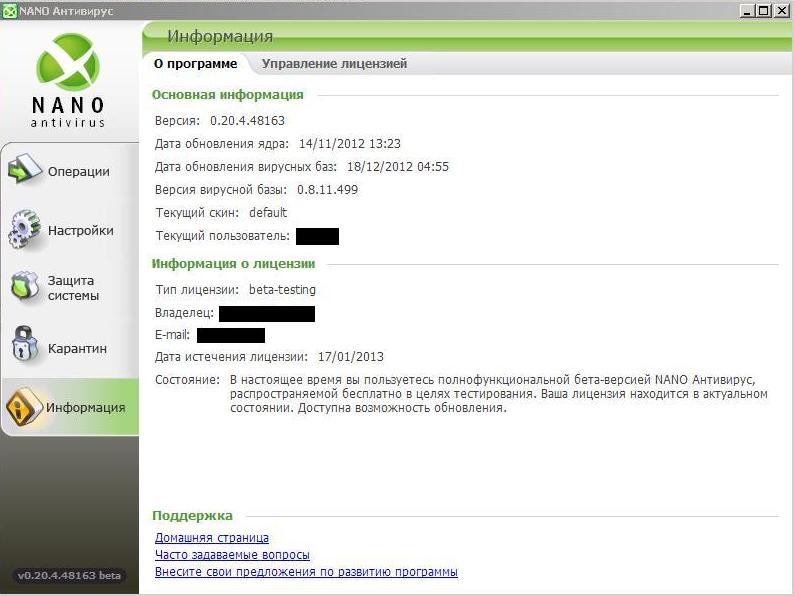Click the Состояние license status text
This screenshot has width=794, height=596.
click(x=498, y=394)
